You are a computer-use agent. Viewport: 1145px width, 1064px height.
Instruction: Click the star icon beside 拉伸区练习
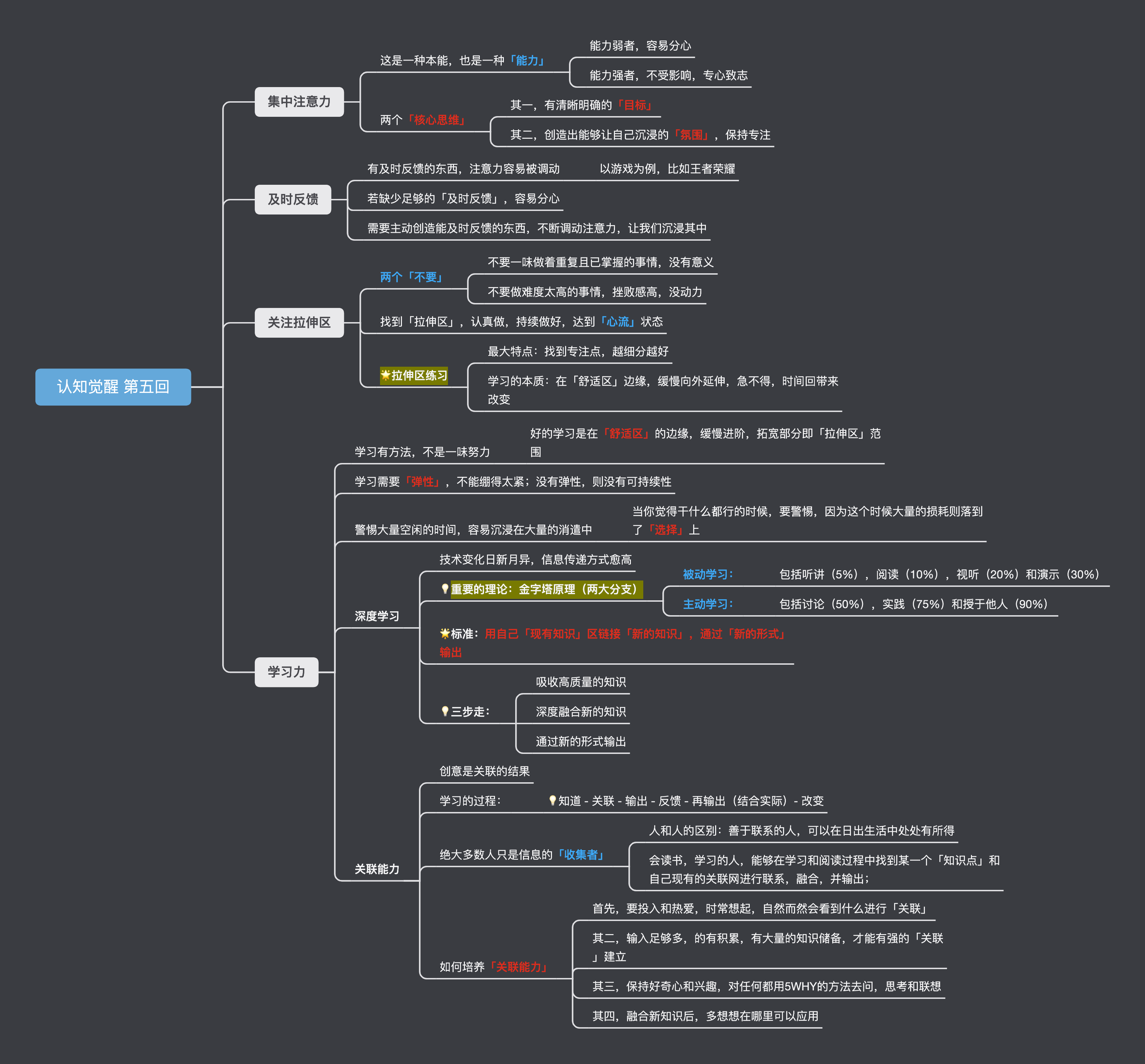385,375
